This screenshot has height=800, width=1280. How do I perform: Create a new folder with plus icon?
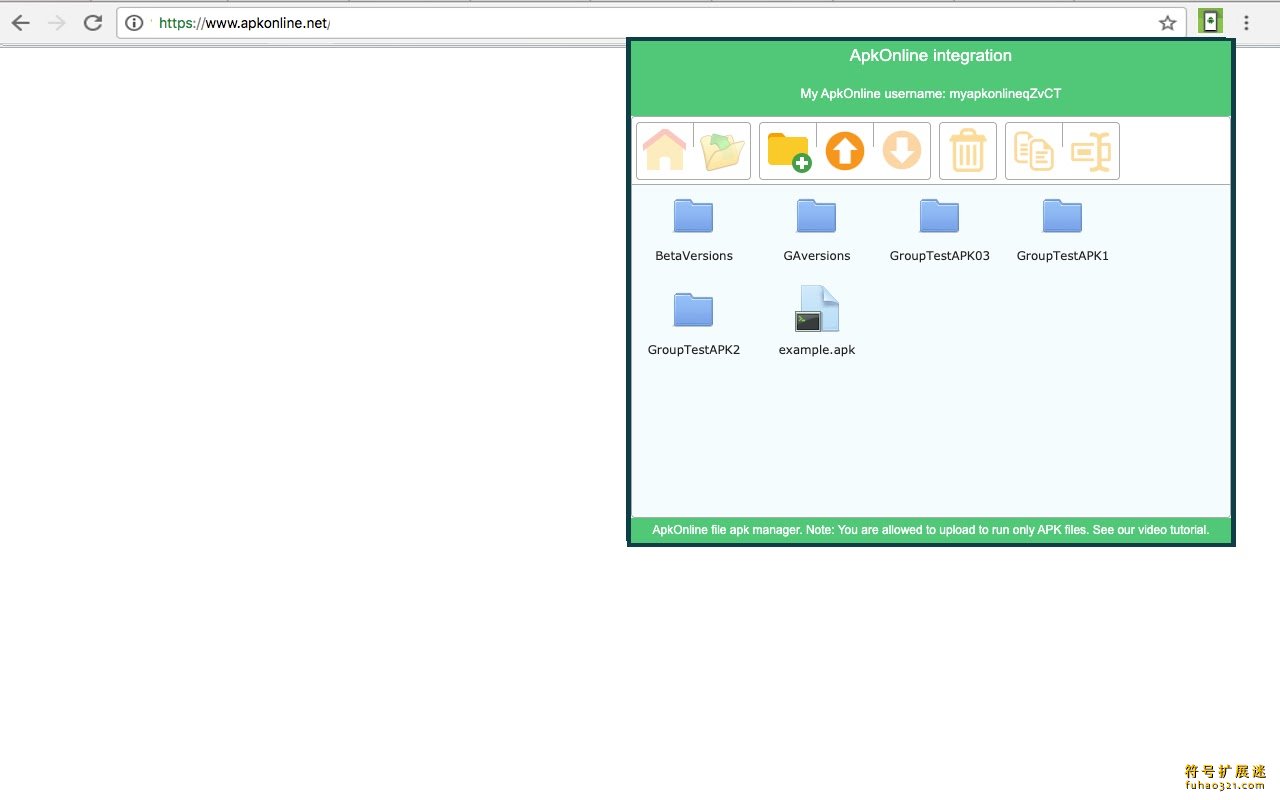click(x=788, y=151)
